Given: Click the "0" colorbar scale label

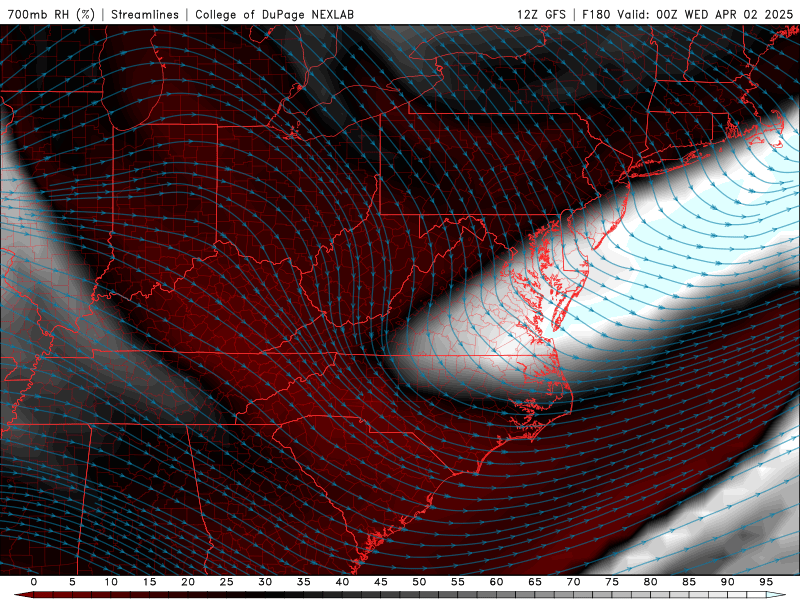Looking at the screenshot, I should (34, 582).
